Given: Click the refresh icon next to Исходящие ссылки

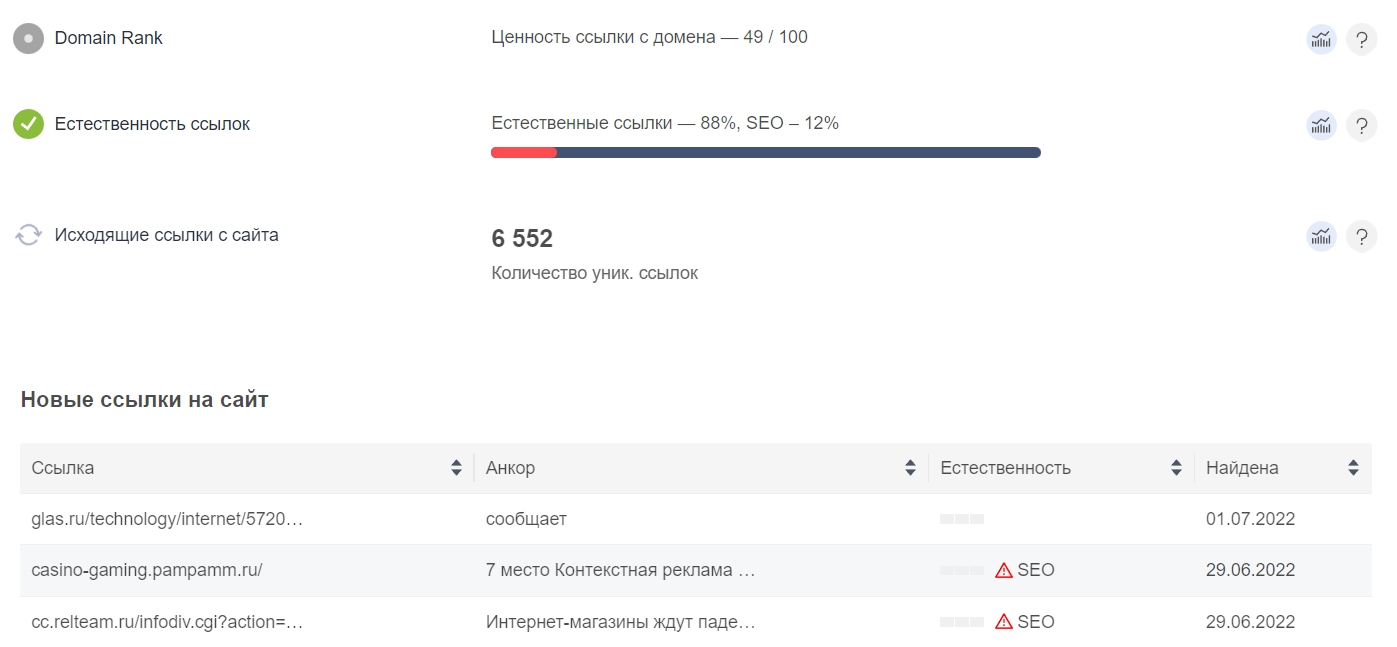Looking at the screenshot, I should coord(28,235).
